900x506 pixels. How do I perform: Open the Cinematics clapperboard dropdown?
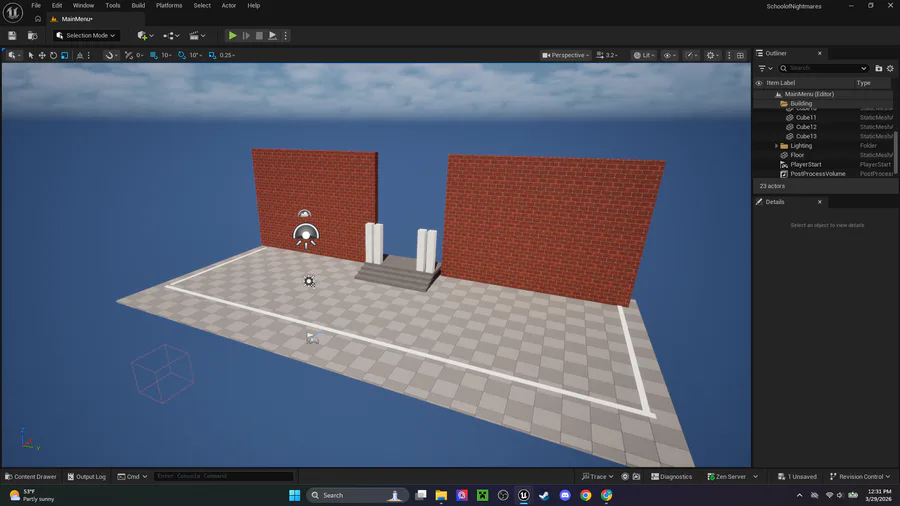[x=197, y=36]
